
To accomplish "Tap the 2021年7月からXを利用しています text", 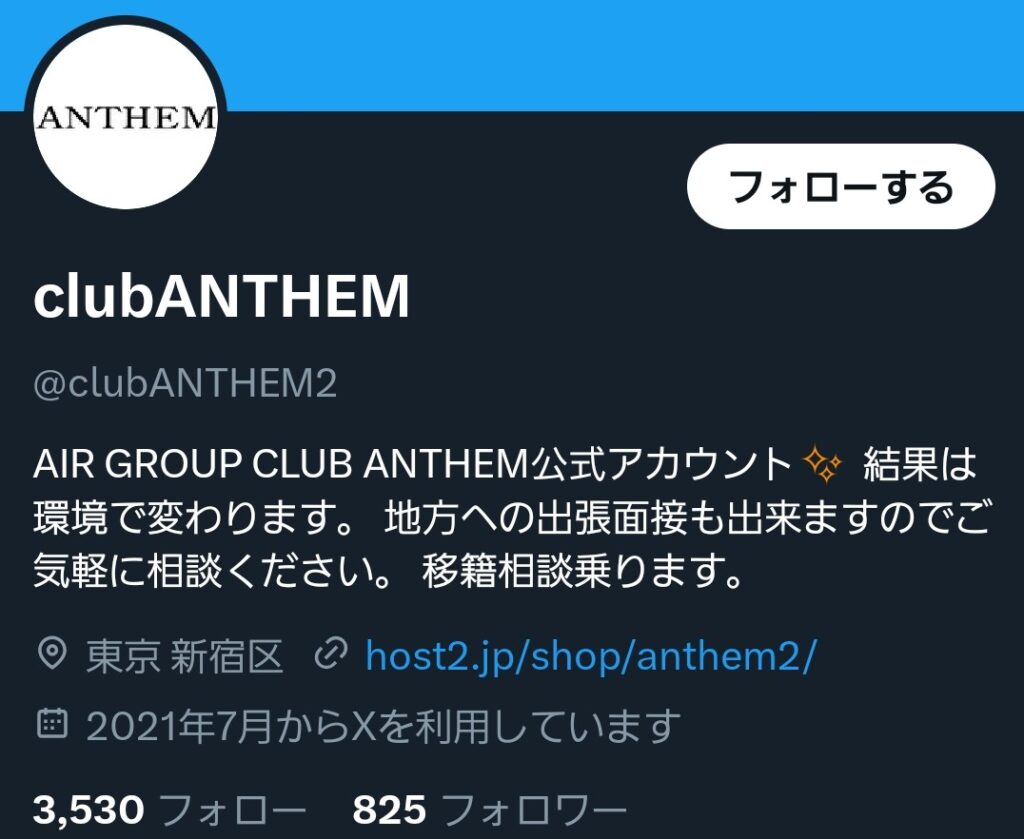I will [383, 726].
